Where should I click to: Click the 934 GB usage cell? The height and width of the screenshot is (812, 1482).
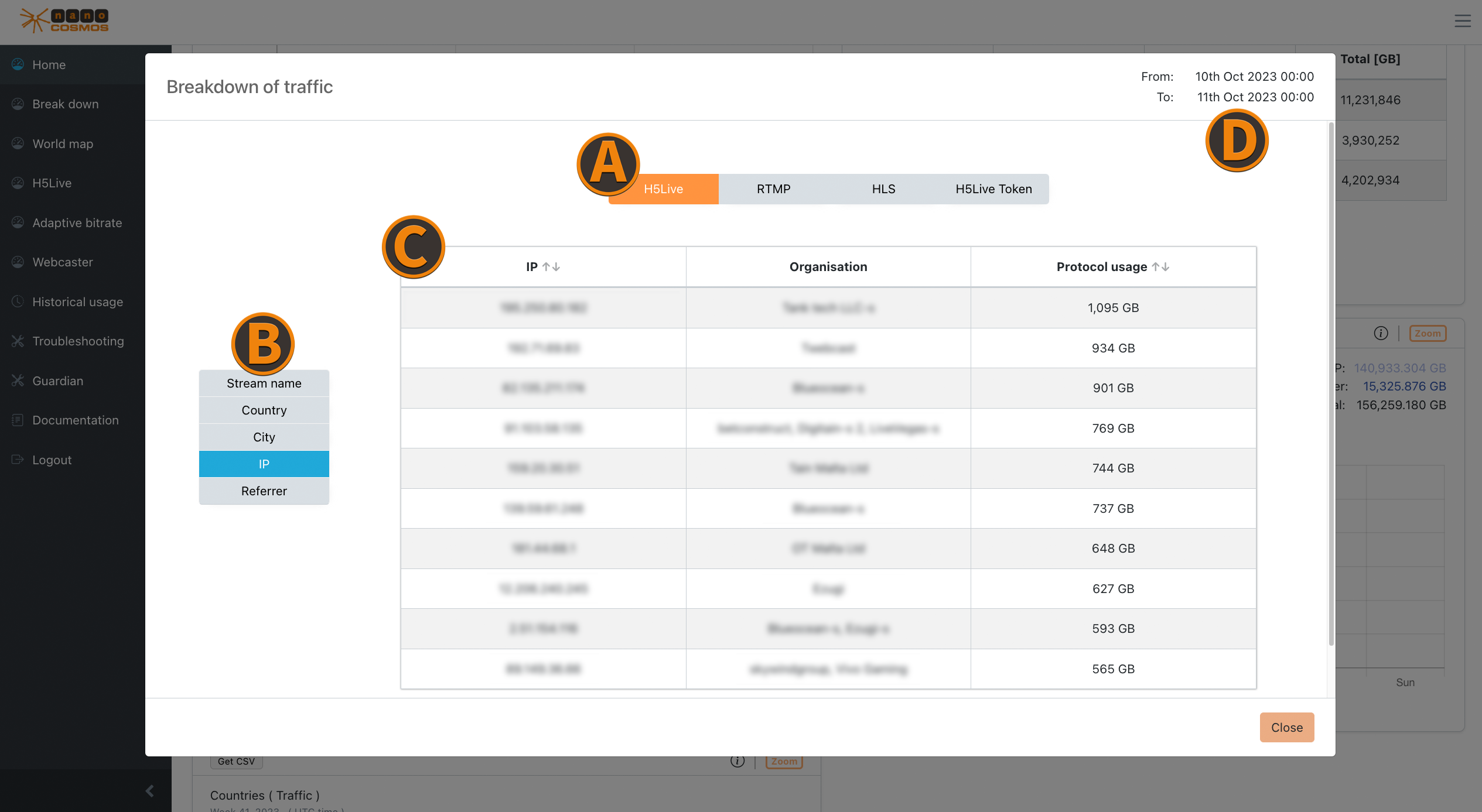[x=1113, y=348]
